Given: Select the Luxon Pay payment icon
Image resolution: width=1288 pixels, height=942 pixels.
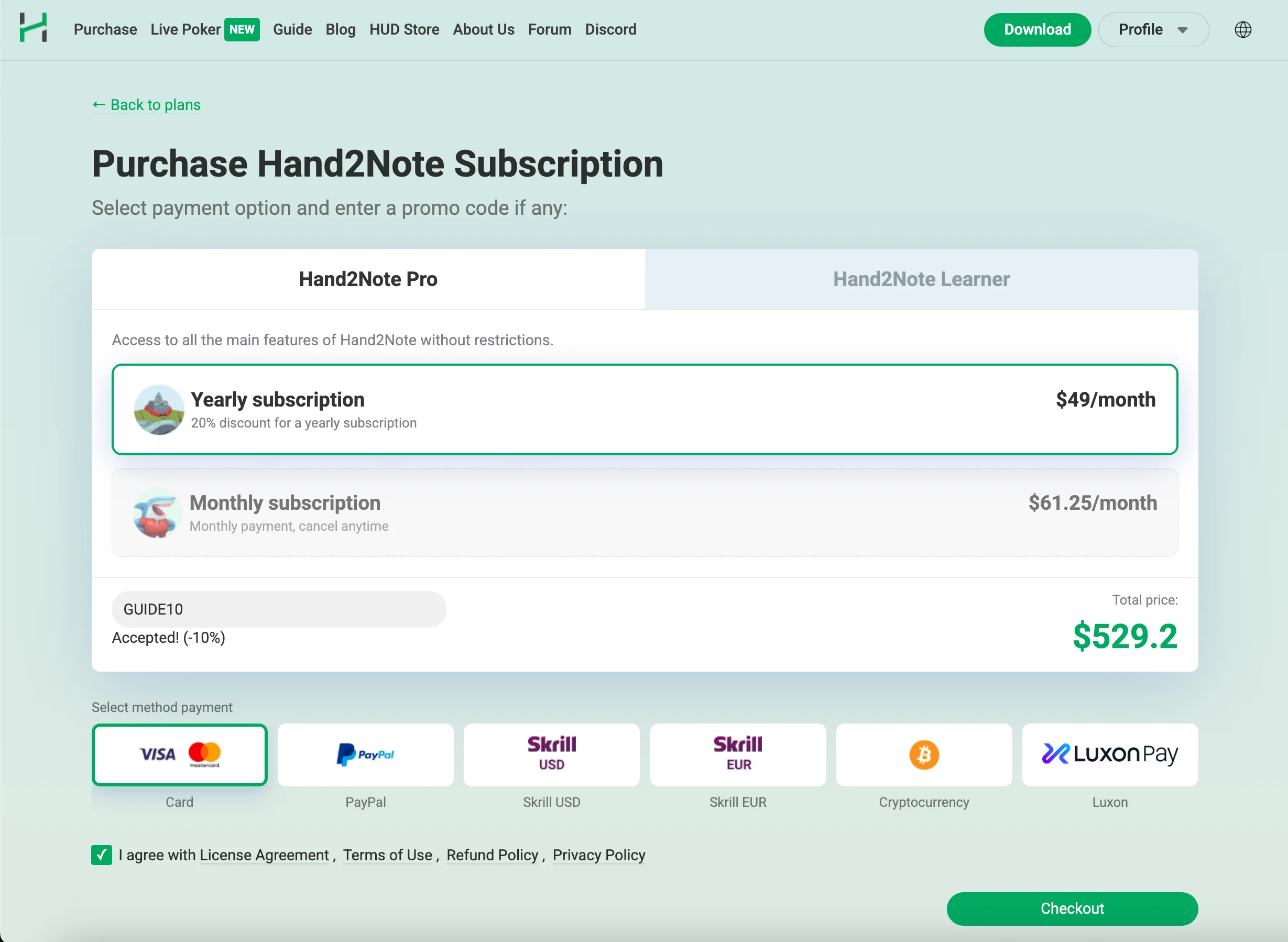Looking at the screenshot, I should [x=1109, y=754].
